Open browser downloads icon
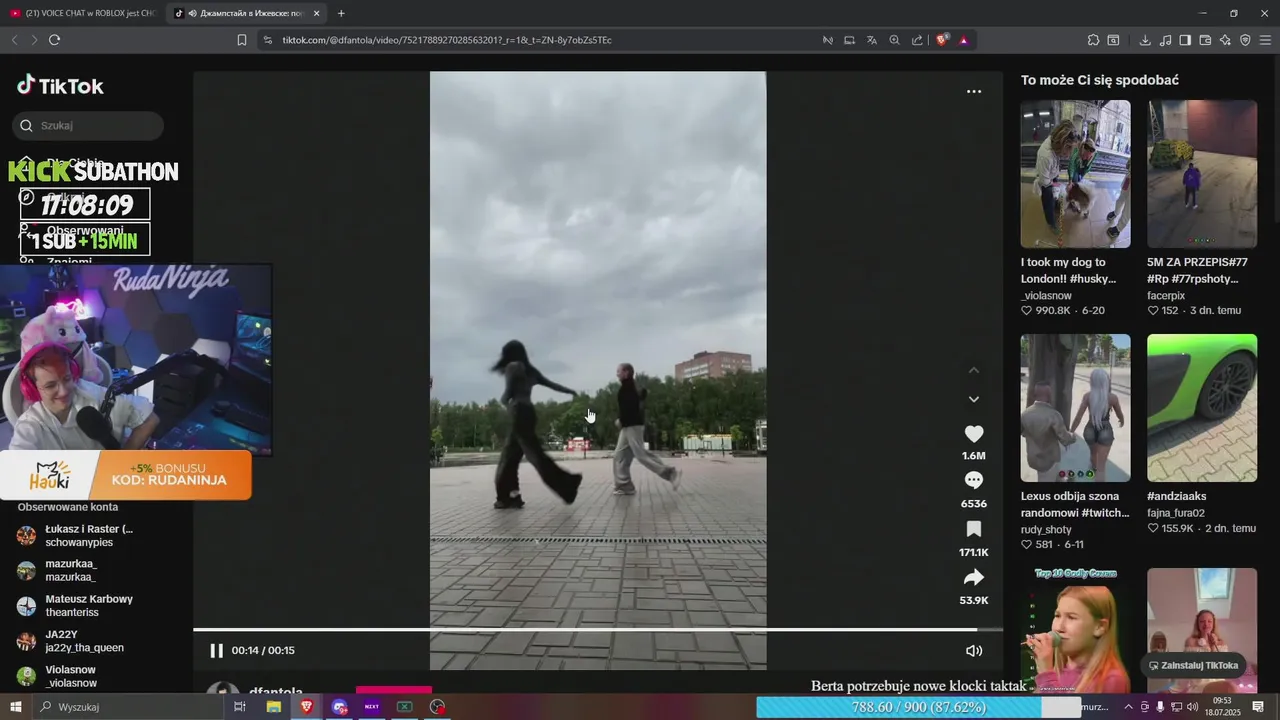Viewport: 1280px width, 720px height. pyautogui.click(x=1145, y=40)
